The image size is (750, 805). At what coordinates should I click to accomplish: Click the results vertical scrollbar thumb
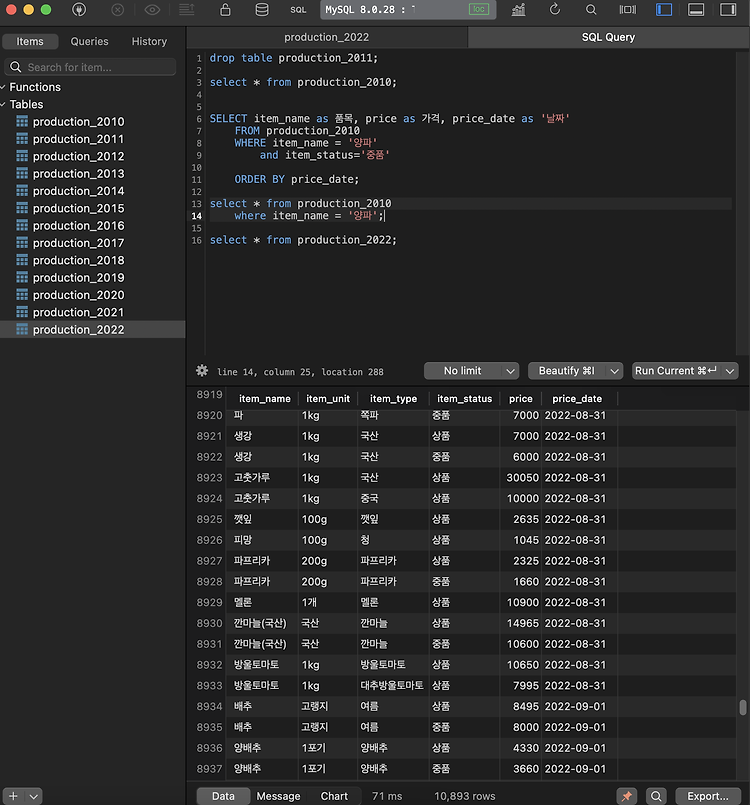pyautogui.click(x=743, y=707)
